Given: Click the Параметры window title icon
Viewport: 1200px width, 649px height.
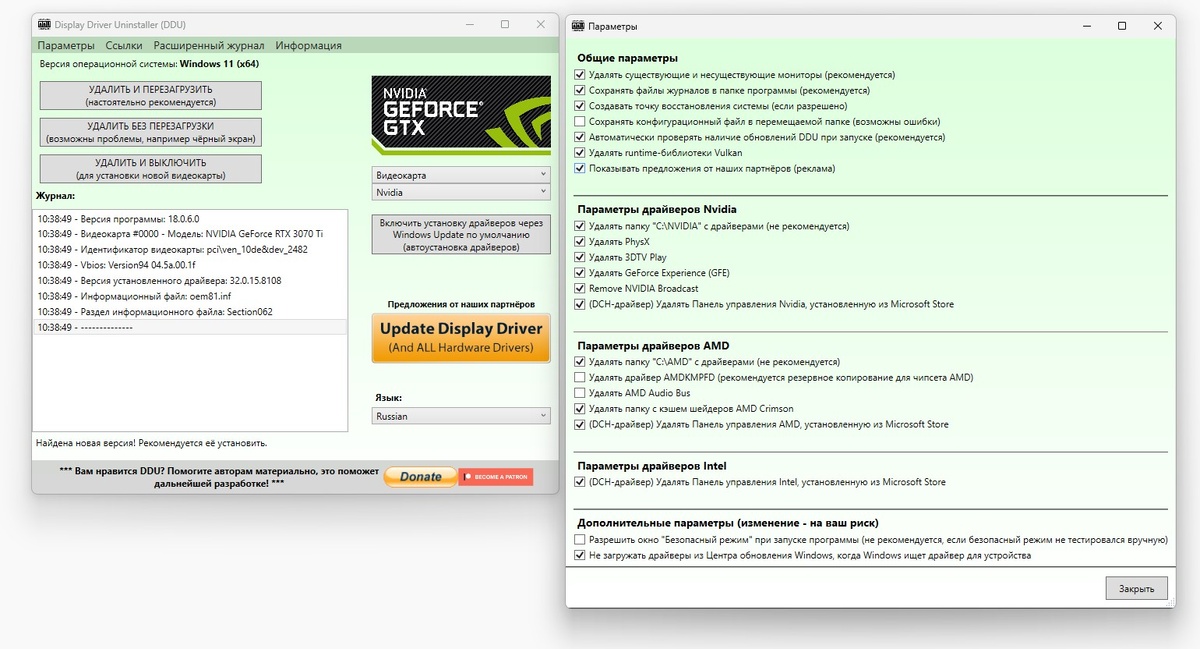Looking at the screenshot, I should tap(579, 26).
